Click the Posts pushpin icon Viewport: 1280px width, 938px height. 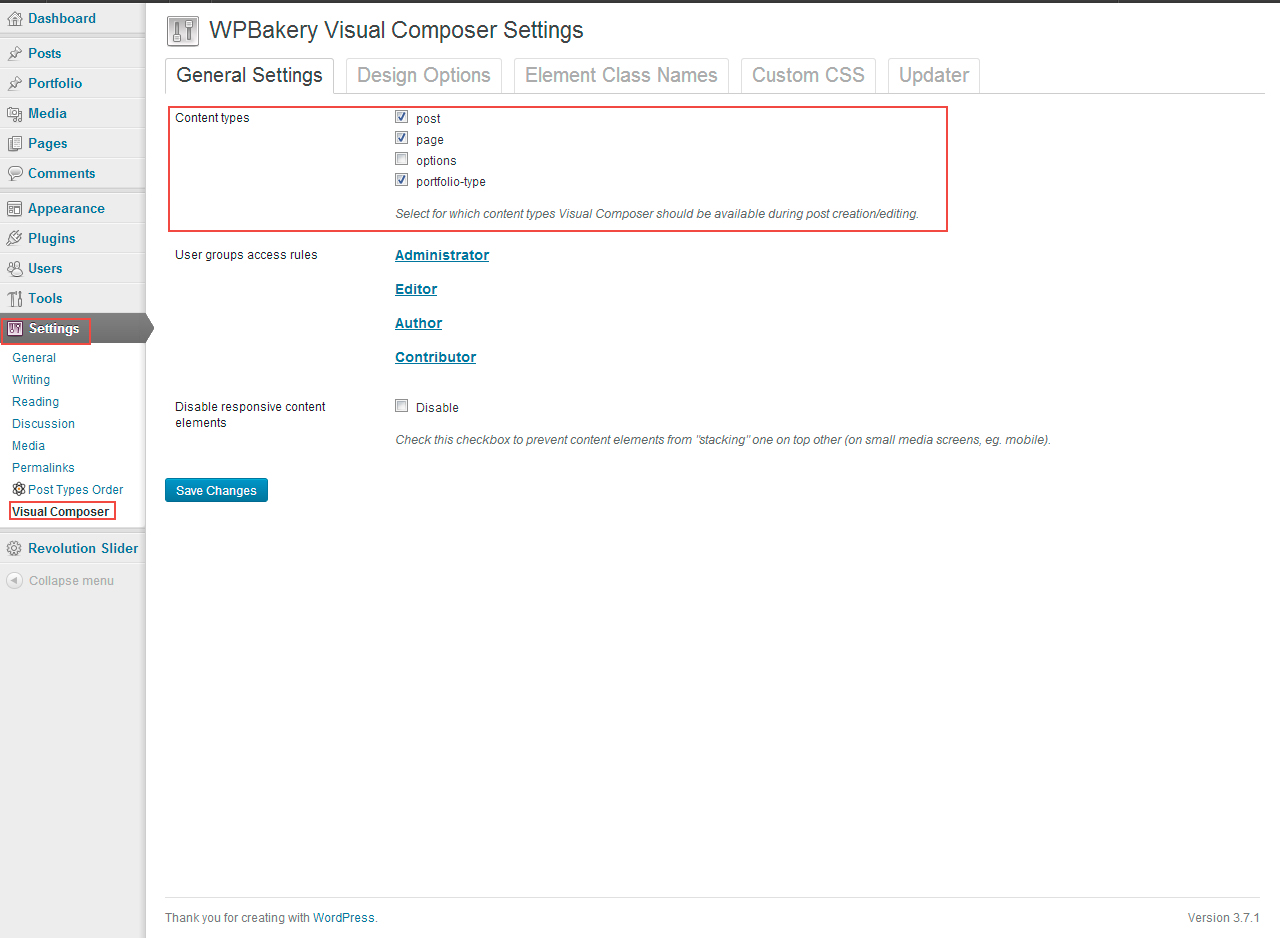point(14,53)
